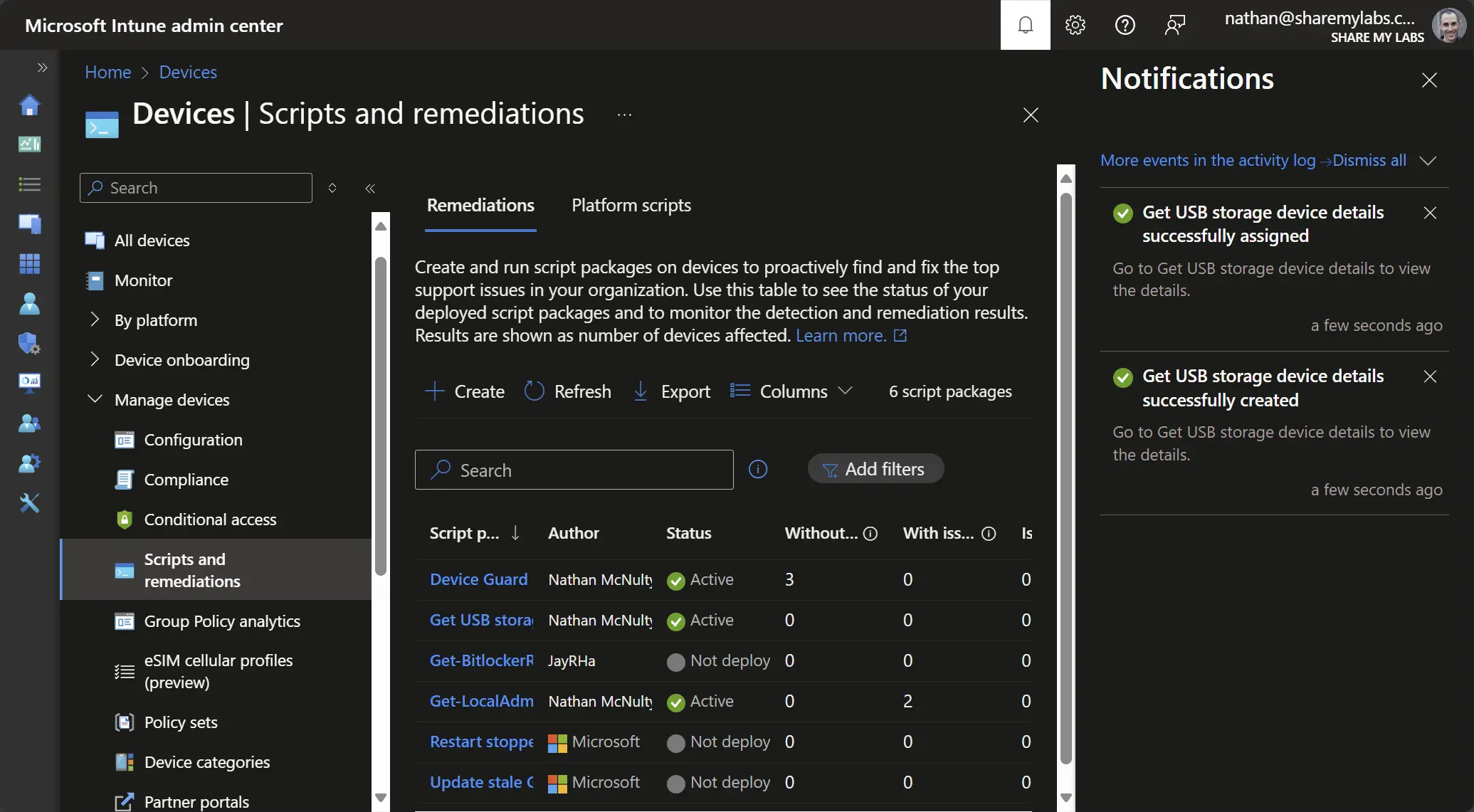This screenshot has width=1474, height=812.
Task: Dismiss the successfully assigned notification
Action: 1429,213
